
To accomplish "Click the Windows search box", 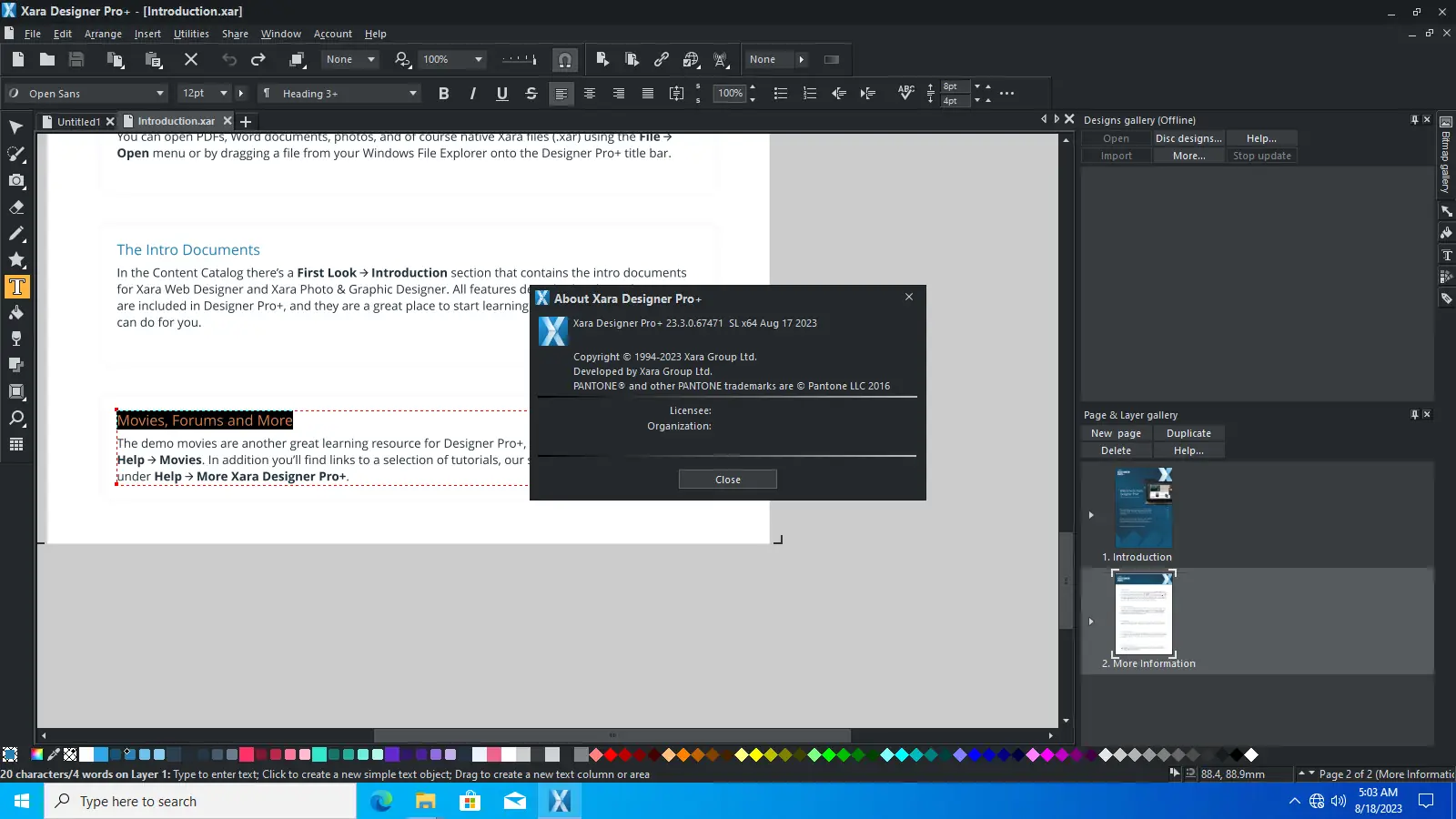I will click(x=200, y=802).
